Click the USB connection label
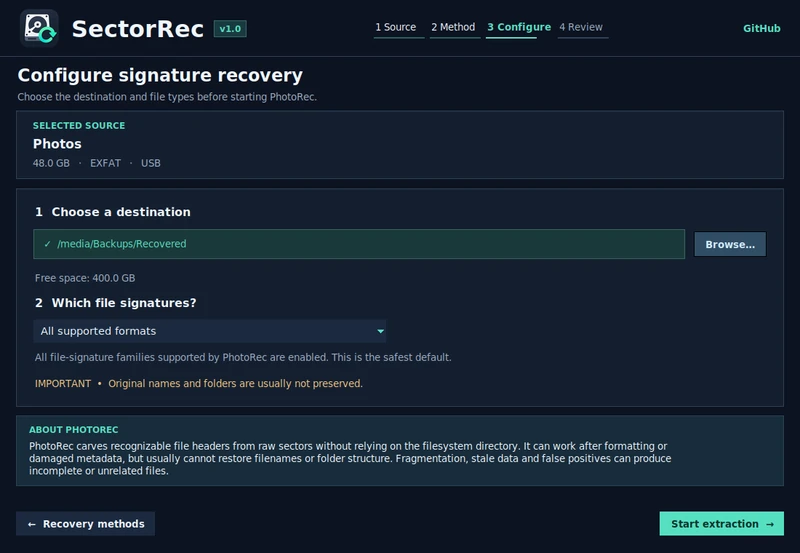This screenshot has height=553, width=800. (x=151, y=163)
